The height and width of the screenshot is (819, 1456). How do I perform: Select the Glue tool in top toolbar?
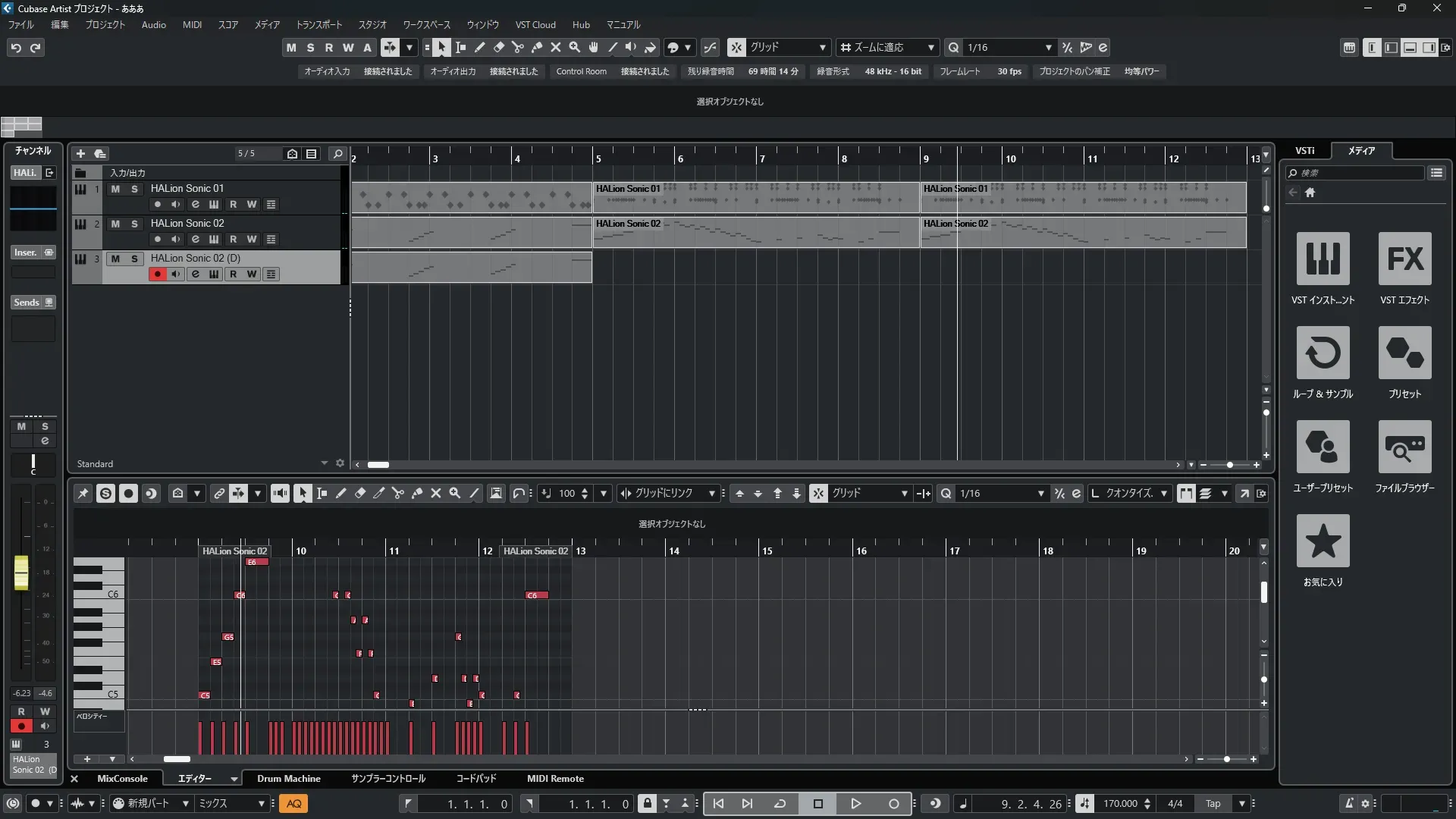point(537,47)
